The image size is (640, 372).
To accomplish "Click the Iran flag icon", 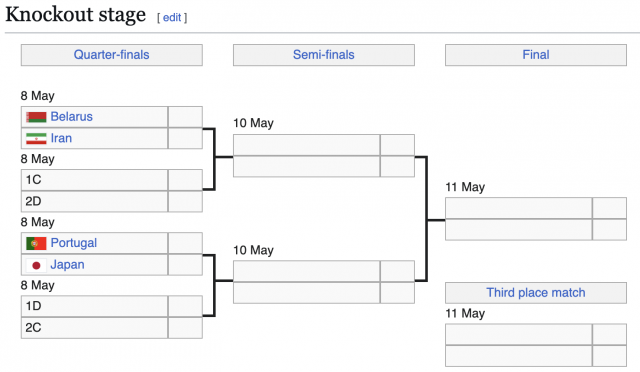I will 36,138.
